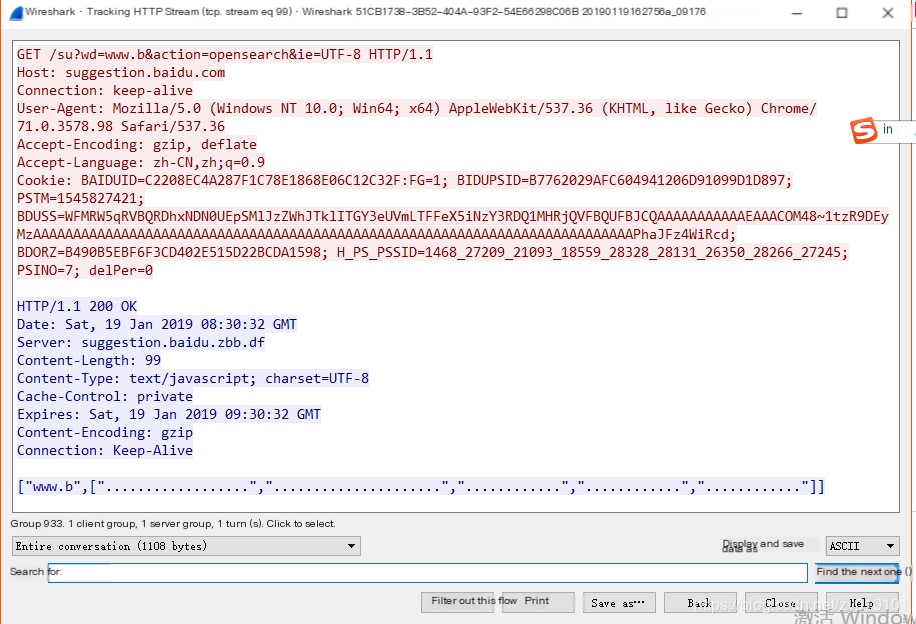Click the Wireshark shark fin title icon
916x624 pixels.
pos(16,12)
